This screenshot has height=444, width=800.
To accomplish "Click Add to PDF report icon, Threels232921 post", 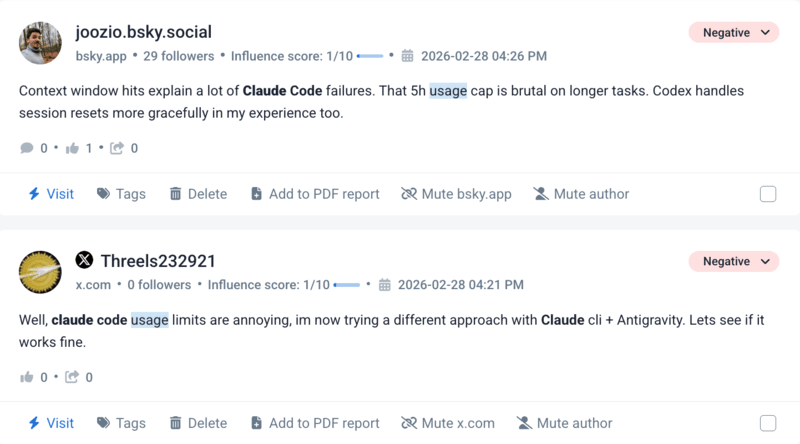I will point(256,423).
